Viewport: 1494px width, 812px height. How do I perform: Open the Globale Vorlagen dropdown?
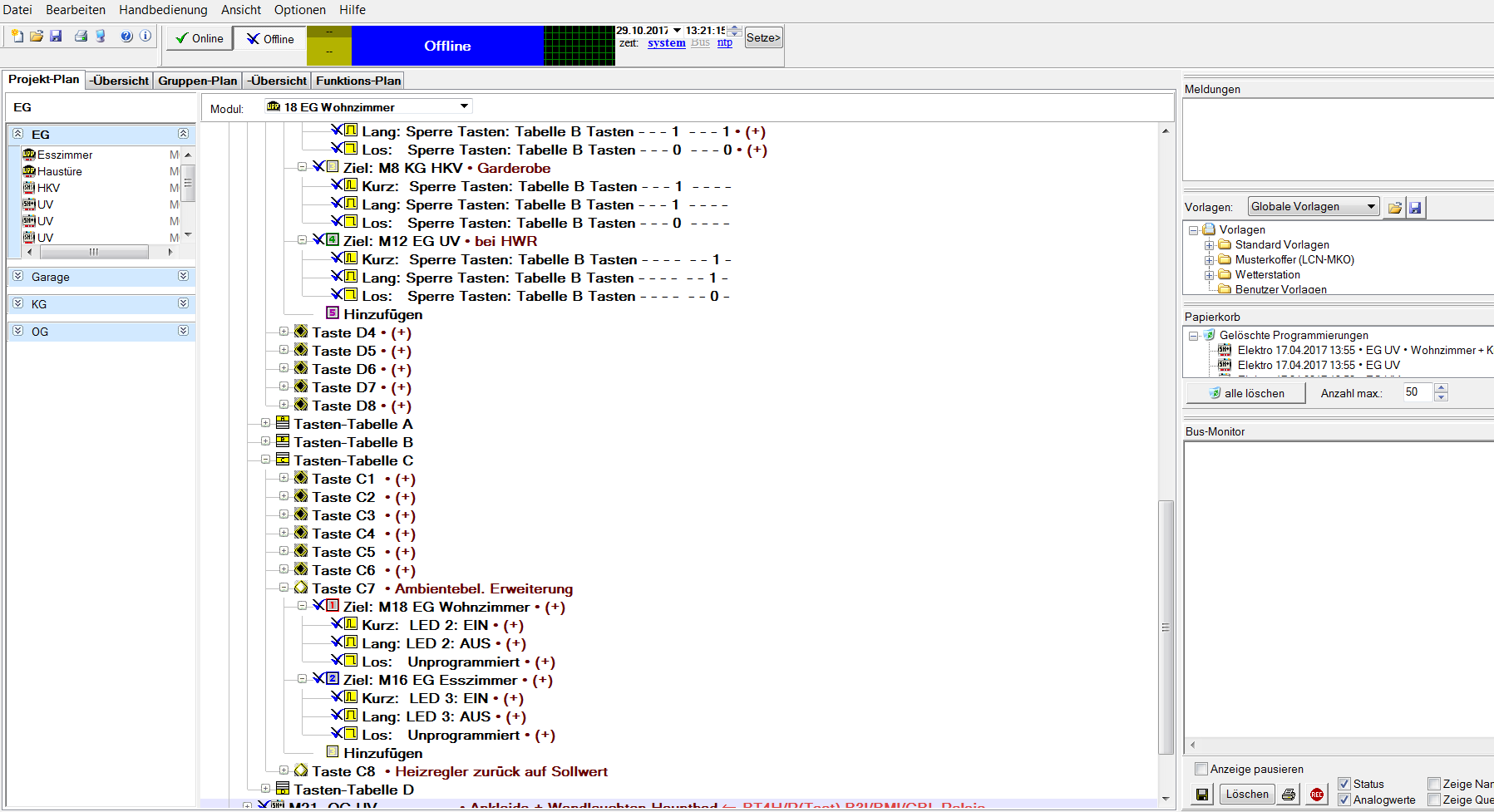coord(1371,207)
